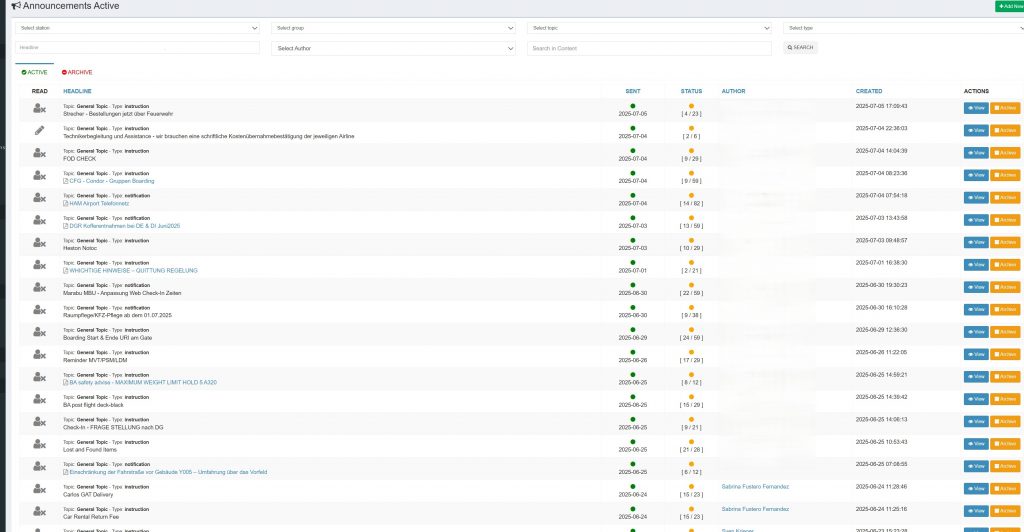Click unread user icon beside Heston Notoc
Screen dimensions: 1024x532
(39, 242)
